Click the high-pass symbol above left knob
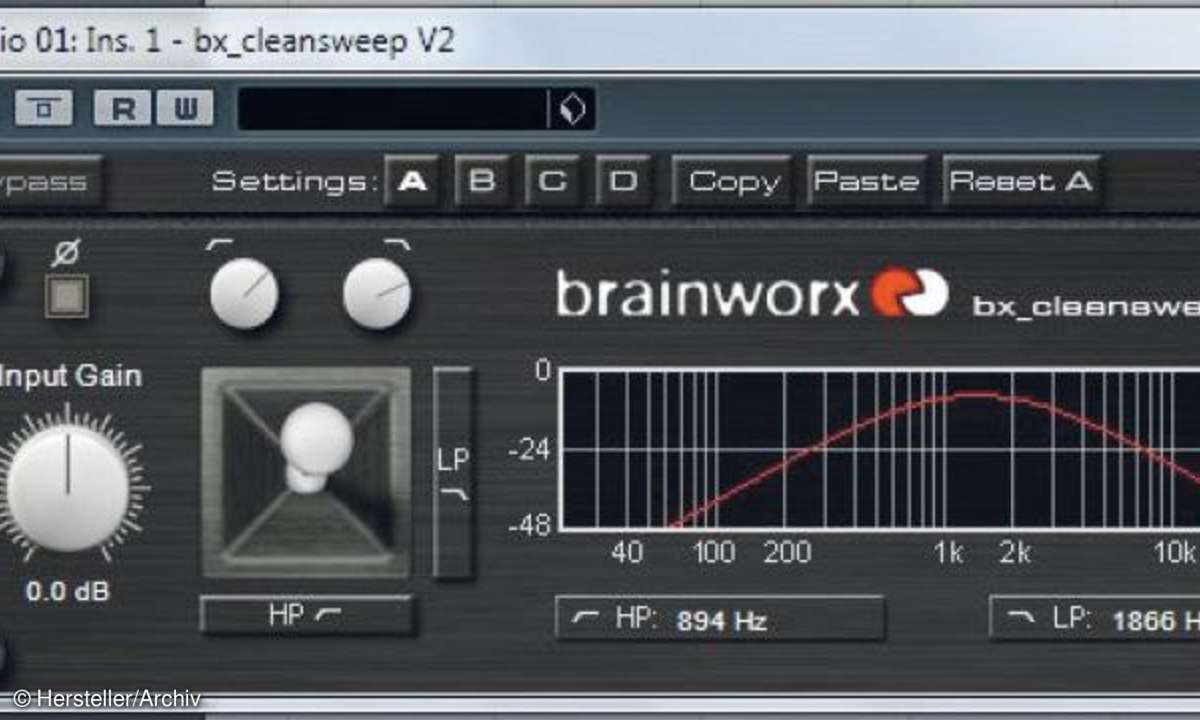The height and width of the screenshot is (720, 1200). [219, 243]
